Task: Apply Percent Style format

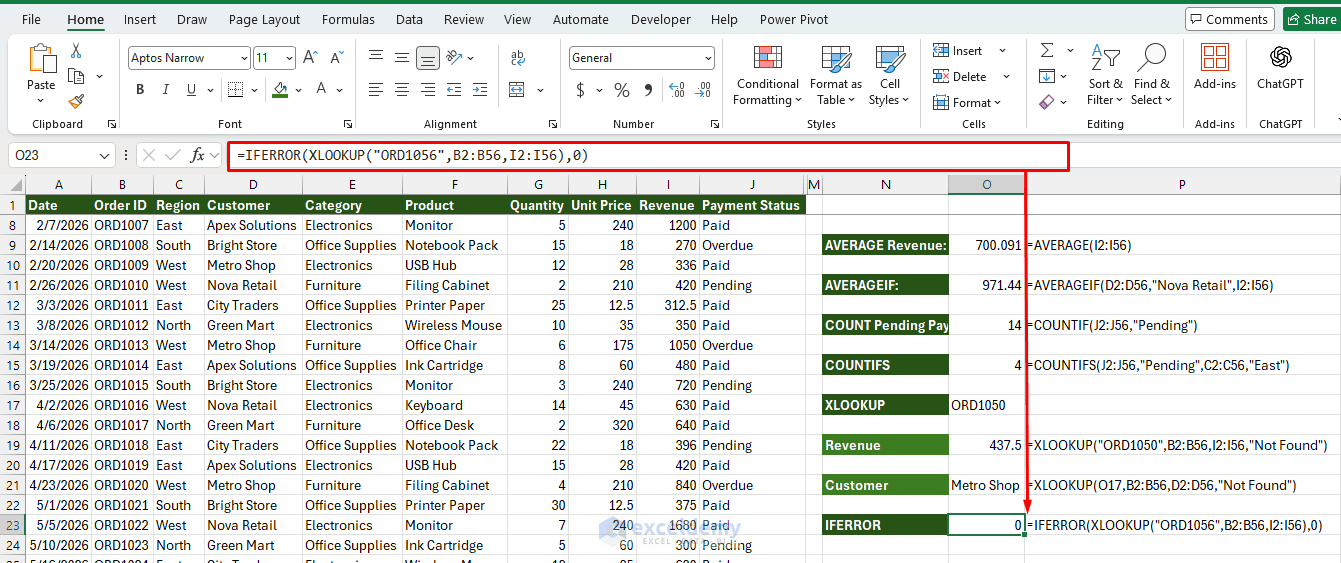Action: [622, 90]
